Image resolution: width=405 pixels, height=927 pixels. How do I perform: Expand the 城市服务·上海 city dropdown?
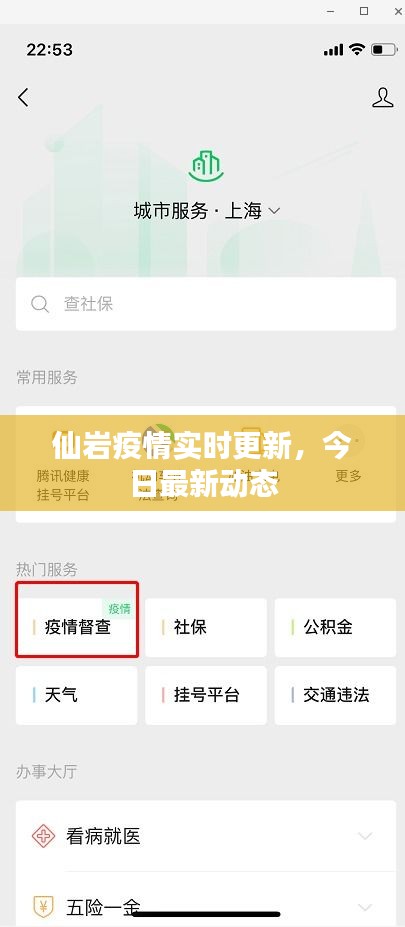pos(207,210)
